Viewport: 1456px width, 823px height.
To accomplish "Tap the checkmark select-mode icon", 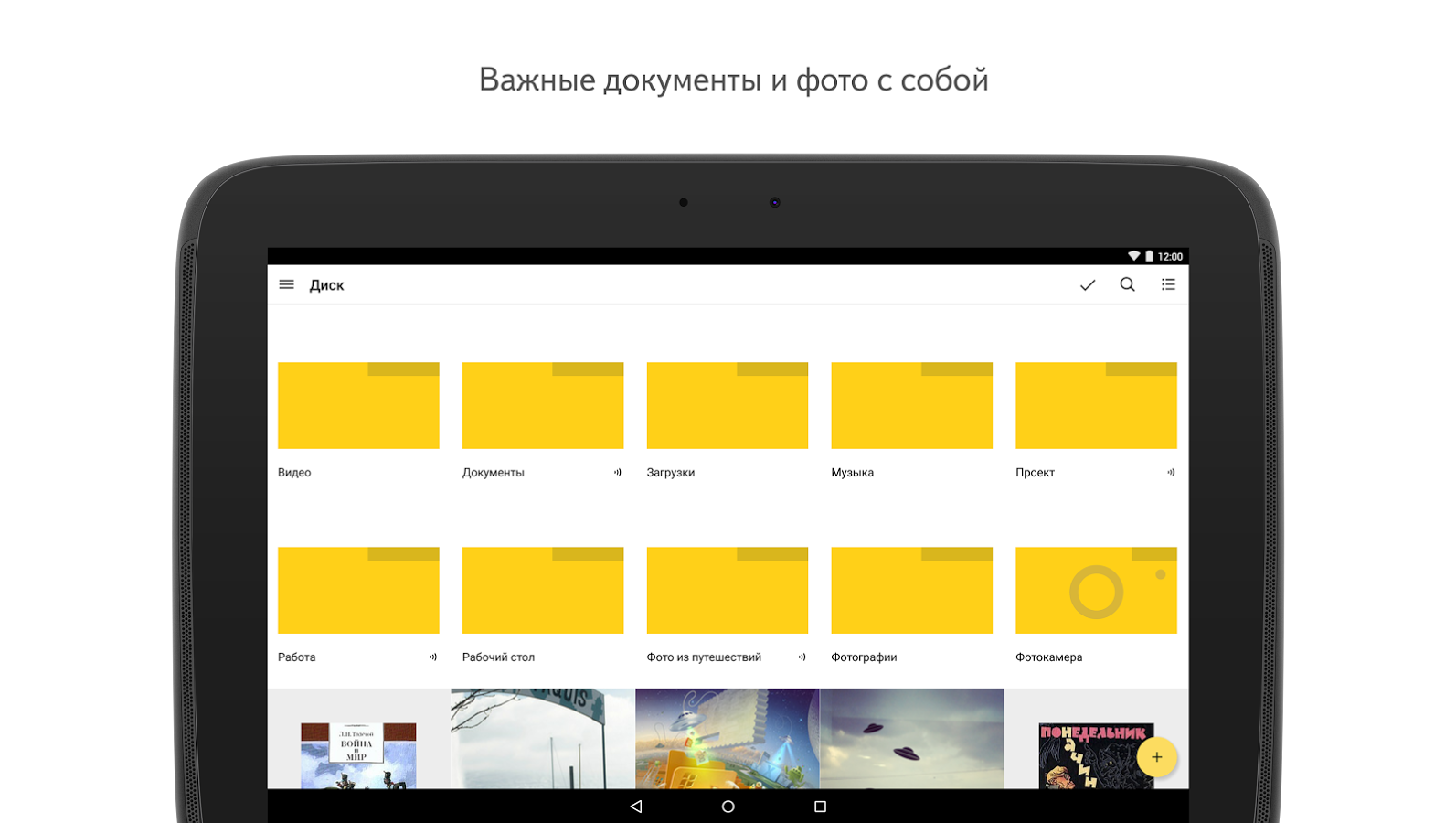I will pyautogui.click(x=1088, y=285).
